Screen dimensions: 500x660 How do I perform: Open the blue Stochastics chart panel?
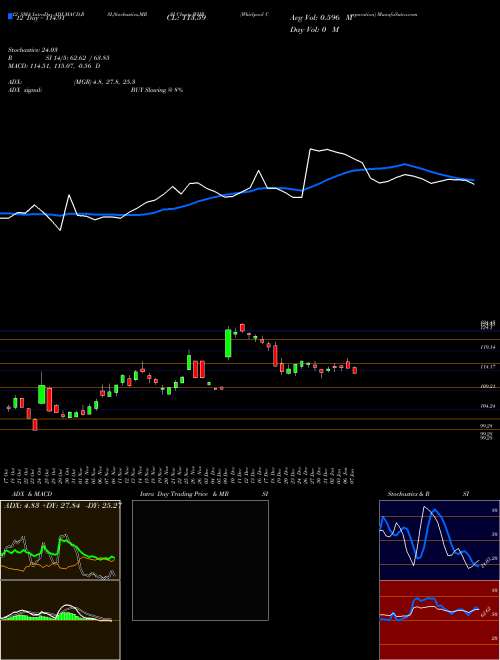point(439,540)
